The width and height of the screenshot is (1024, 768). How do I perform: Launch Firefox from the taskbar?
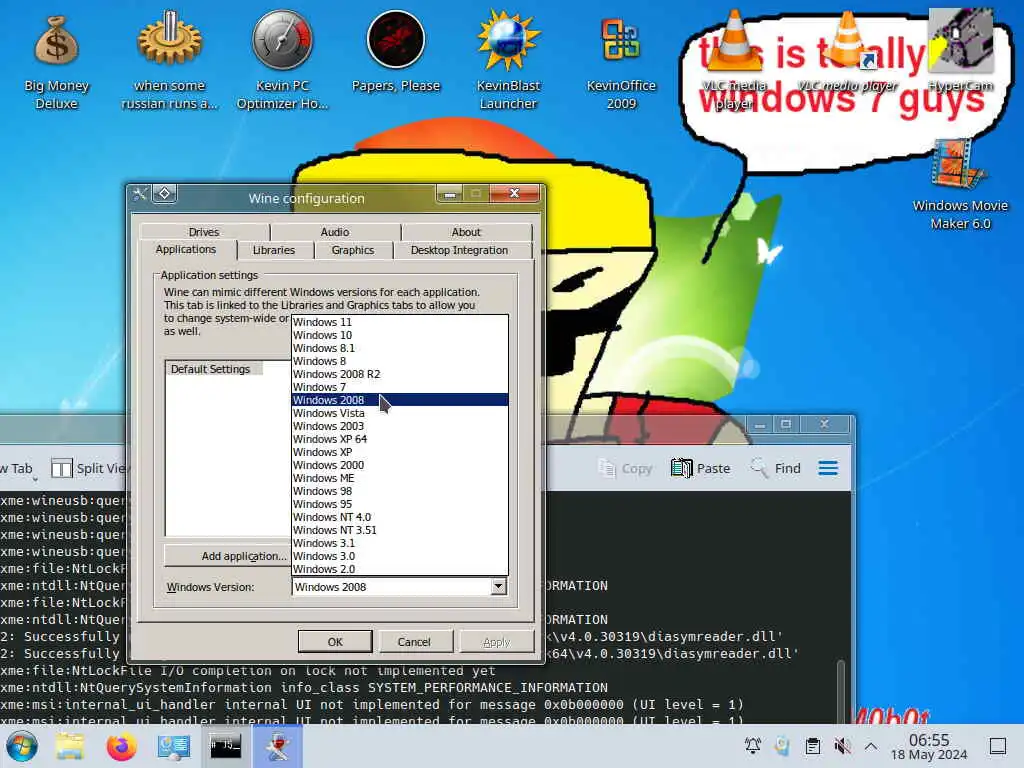click(121, 746)
